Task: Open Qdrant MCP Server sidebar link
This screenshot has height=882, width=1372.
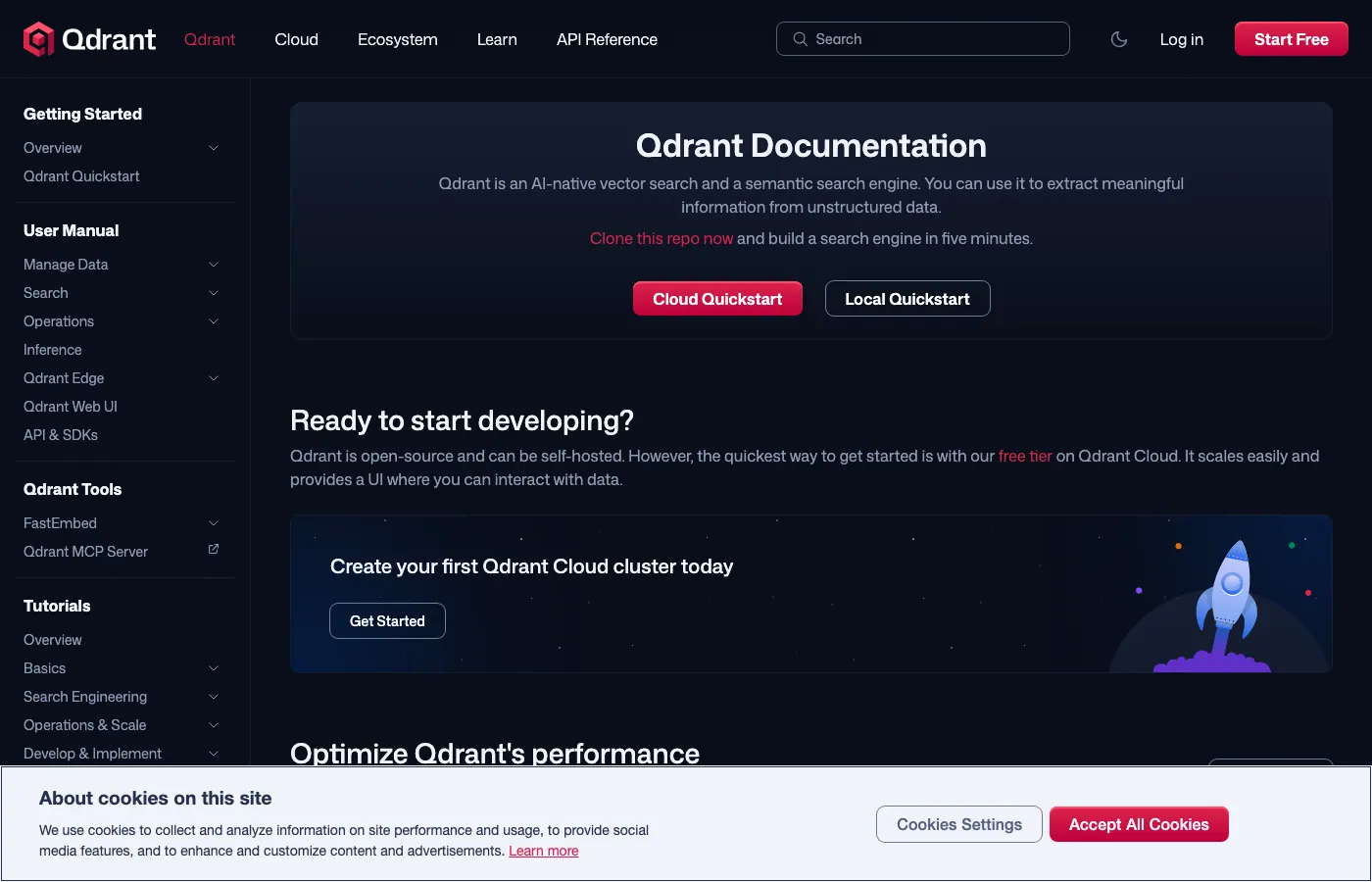Action: tap(86, 552)
